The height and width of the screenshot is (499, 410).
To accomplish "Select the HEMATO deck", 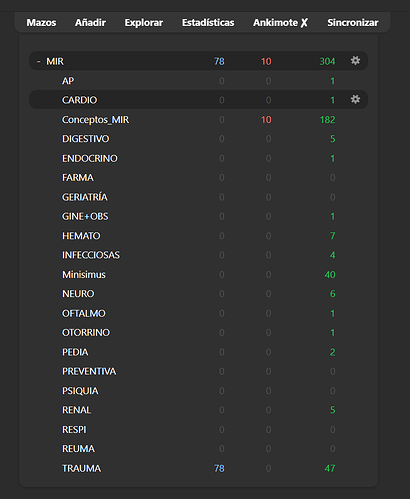I will 81,236.
